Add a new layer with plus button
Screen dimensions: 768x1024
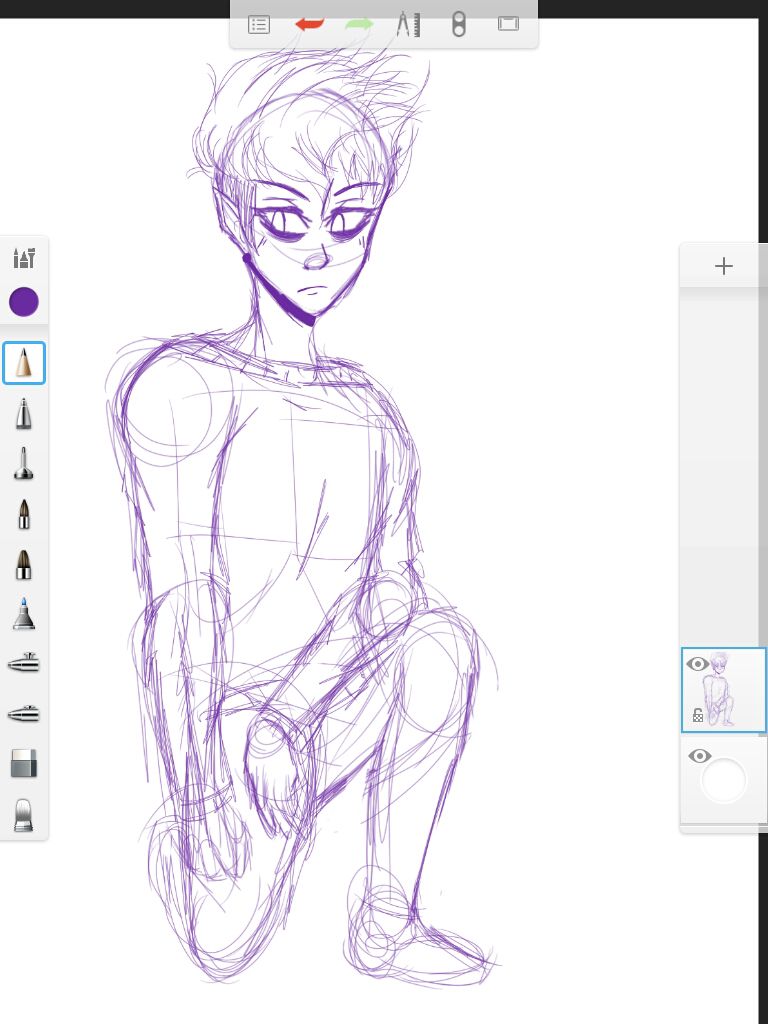pos(724,266)
